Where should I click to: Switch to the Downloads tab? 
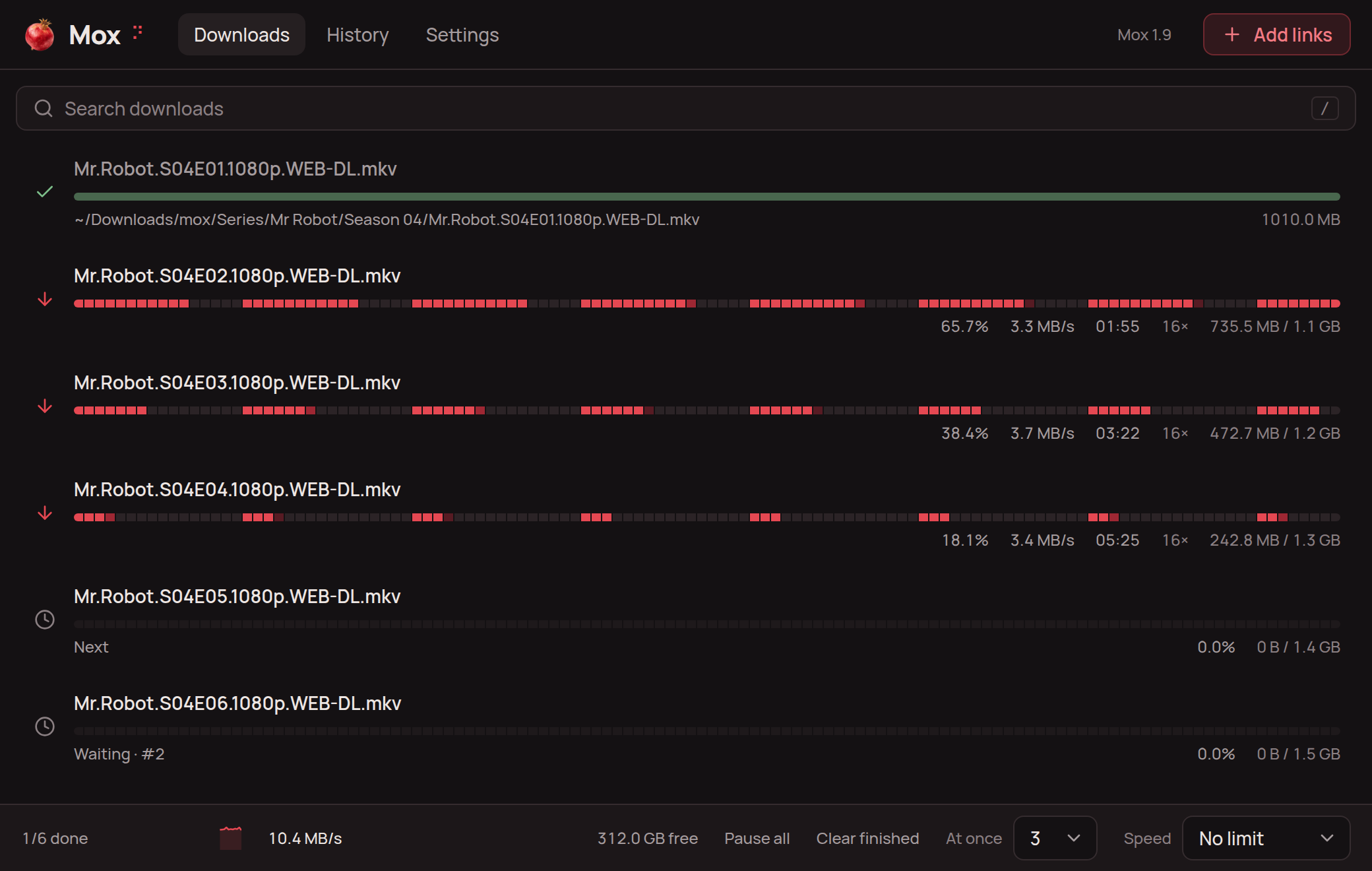pyautogui.click(x=241, y=34)
